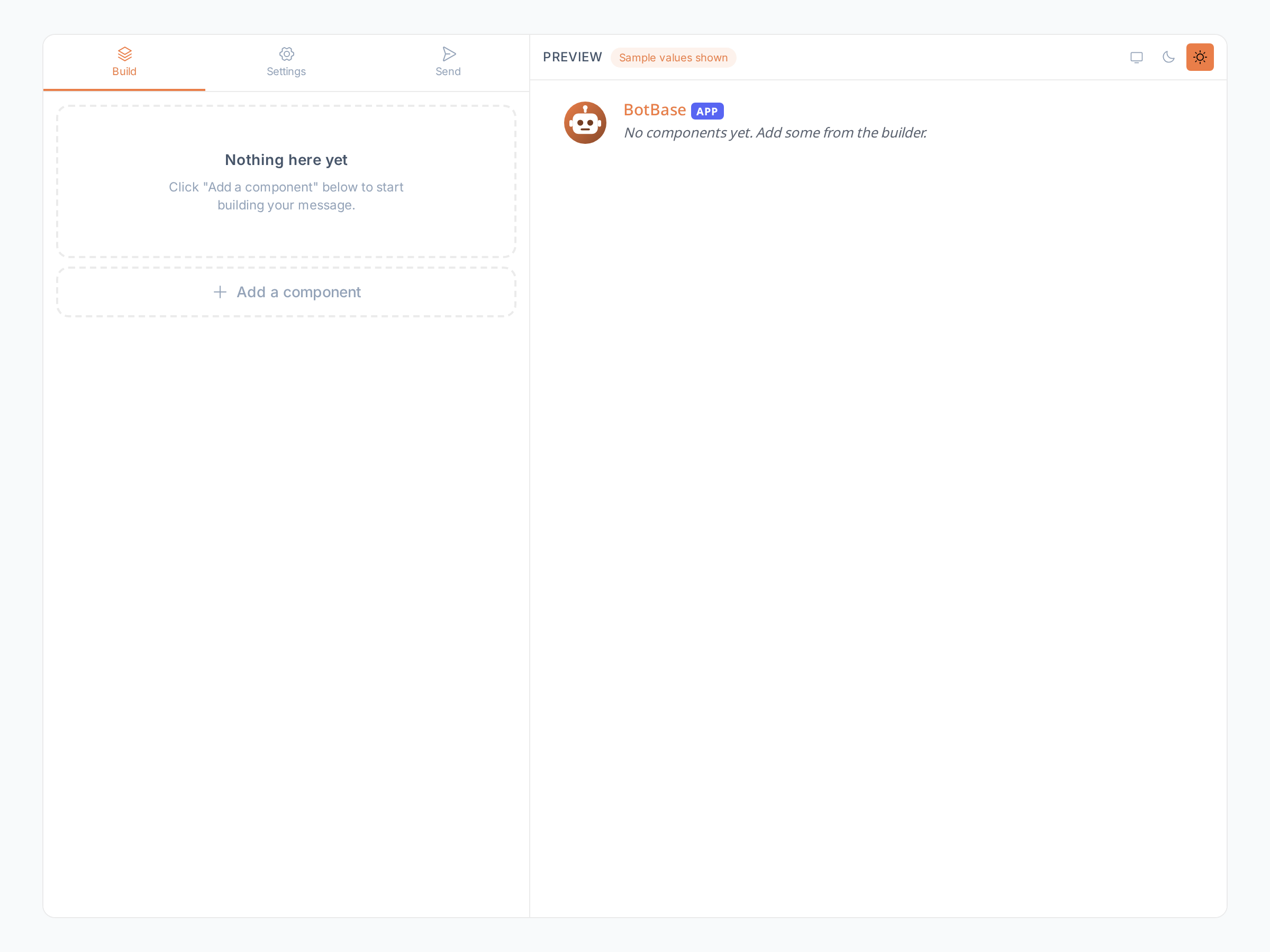The image size is (1270, 952).
Task: Click the Sample values shown badge
Action: [x=673, y=57]
